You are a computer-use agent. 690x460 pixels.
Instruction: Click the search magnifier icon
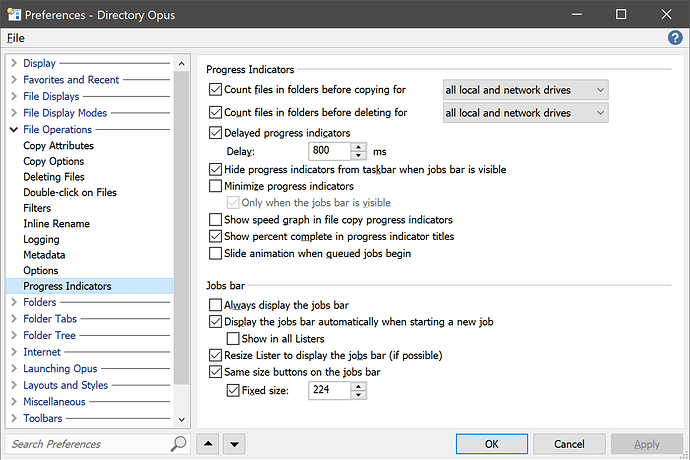click(x=178, y=444)
